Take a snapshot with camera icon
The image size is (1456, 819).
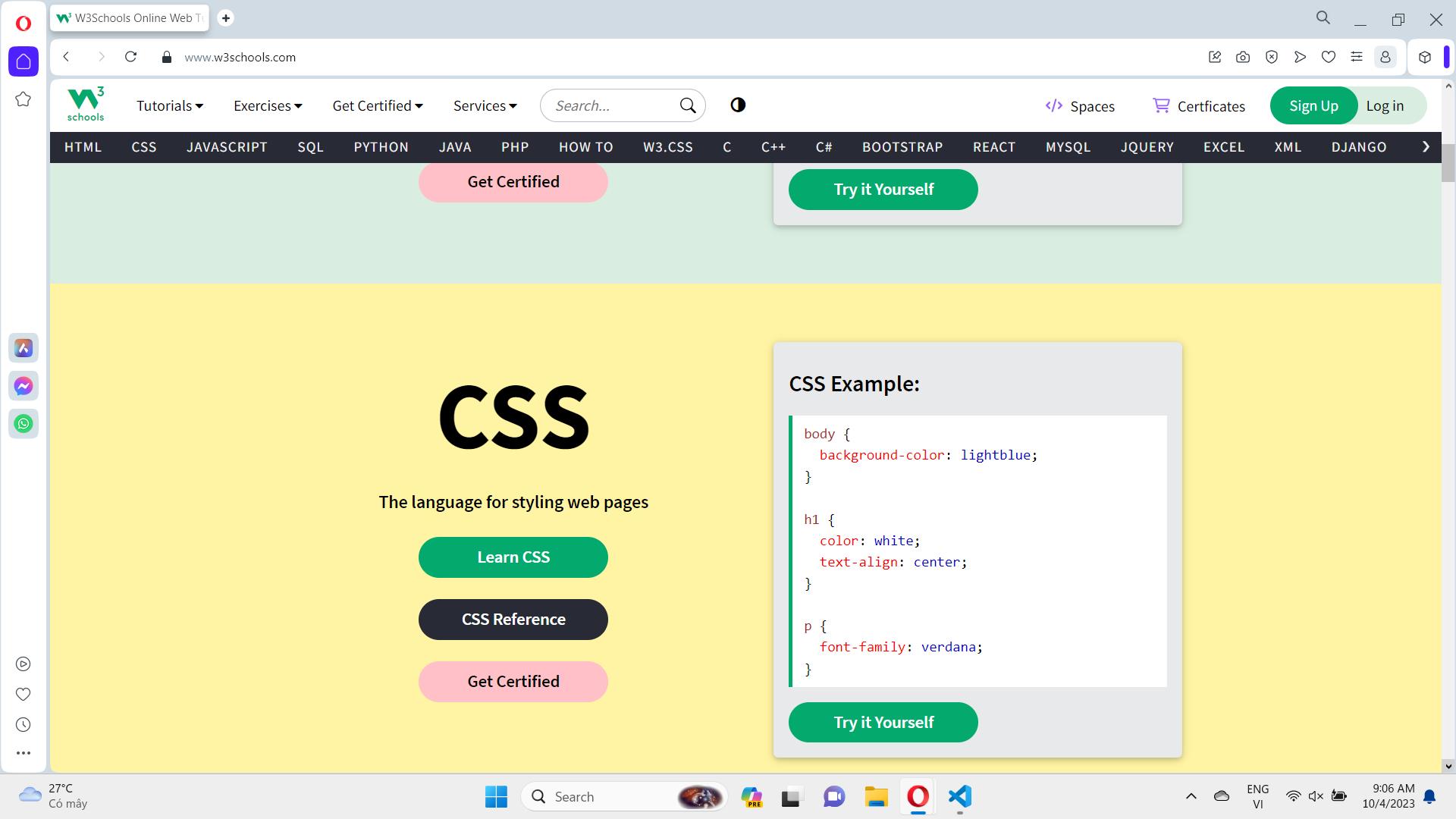click(x=1243, y=57)
